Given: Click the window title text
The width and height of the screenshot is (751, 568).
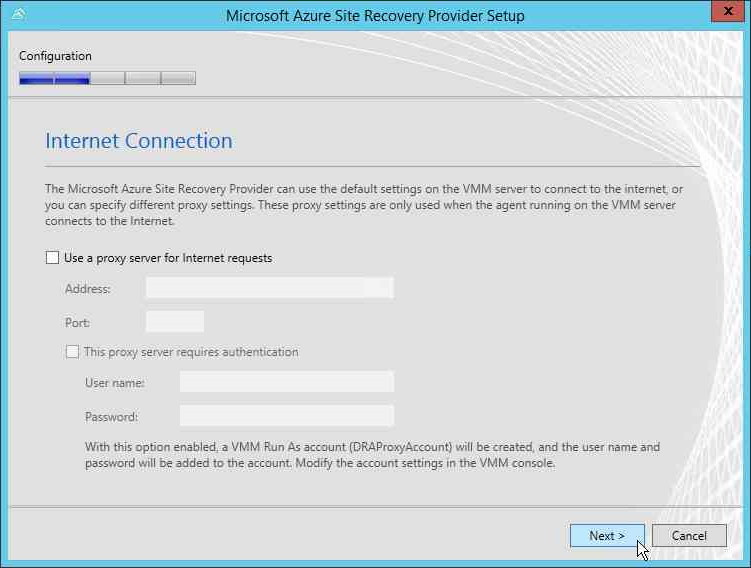Looking at the screenshot, I should coord(375,15).
